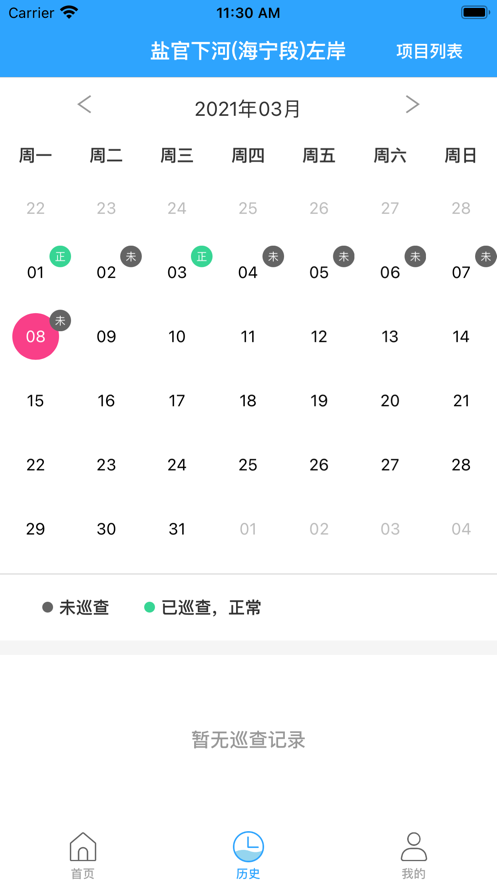Select the highlighted date 08
497x883 pixels.
(x=35, y=337)
